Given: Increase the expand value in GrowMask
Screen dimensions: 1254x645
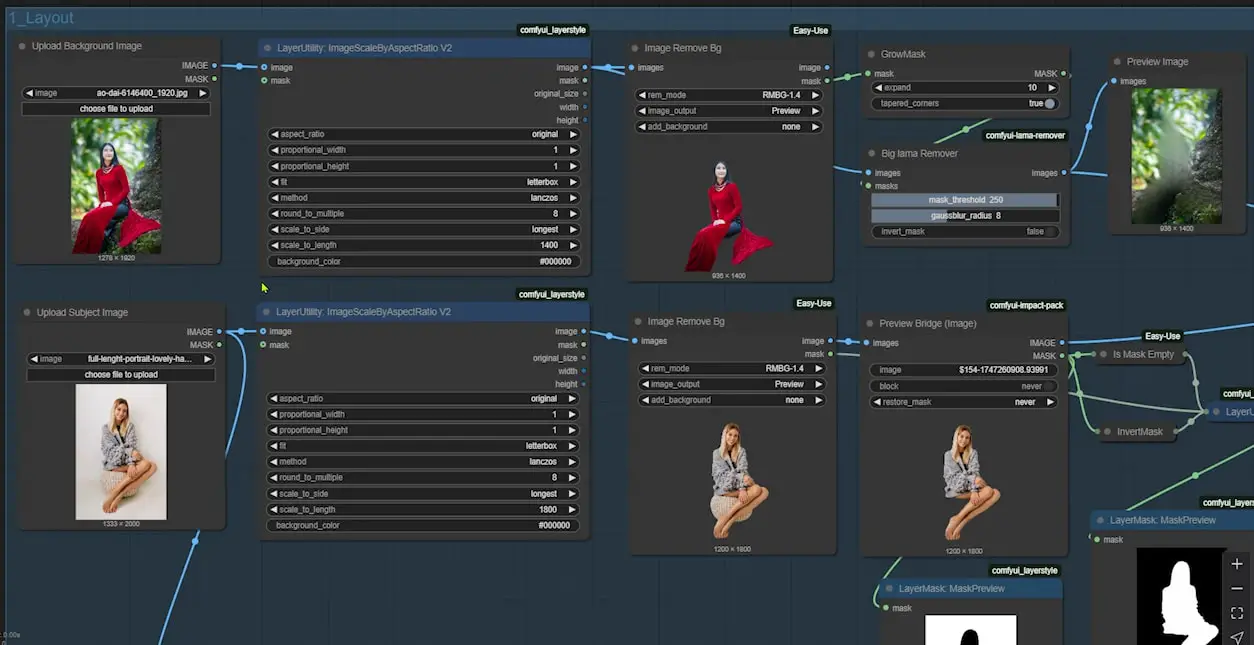Looking at the screenshot, I should pyautogui.click(x=1050, y=88).
